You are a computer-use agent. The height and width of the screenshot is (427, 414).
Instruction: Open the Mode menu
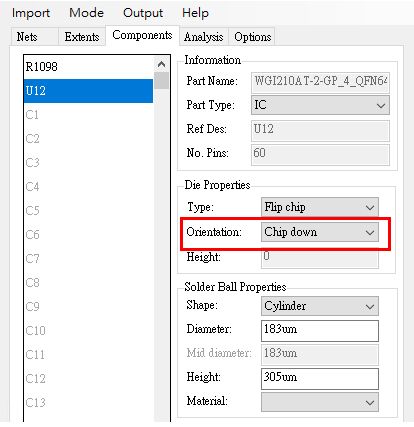click(86, 13)
